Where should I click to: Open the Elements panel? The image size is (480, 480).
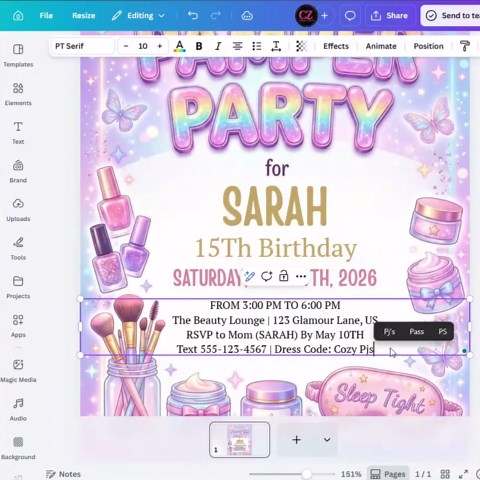coord(18,94)
